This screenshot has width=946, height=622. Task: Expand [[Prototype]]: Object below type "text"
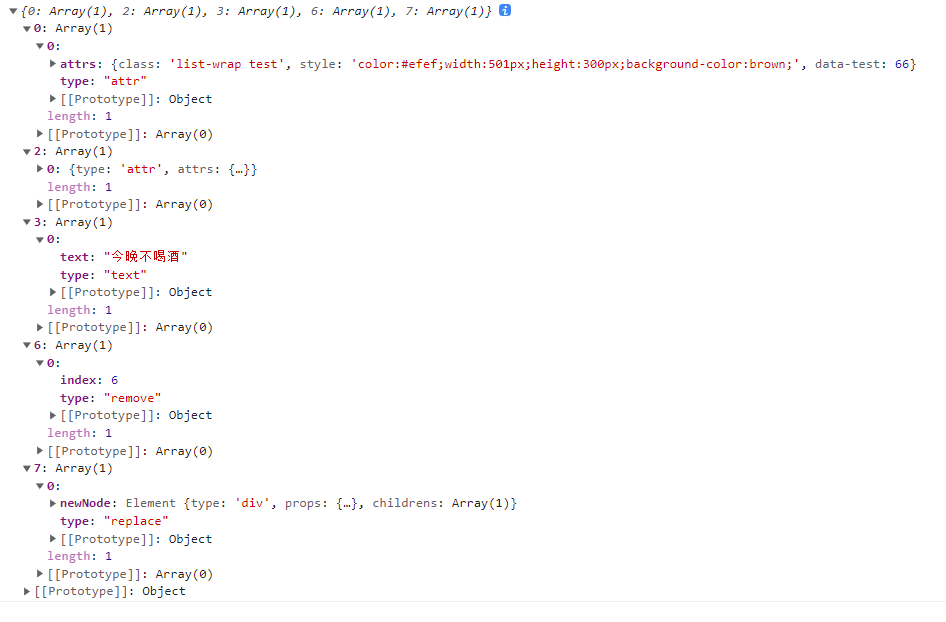(x=53, y=292)
